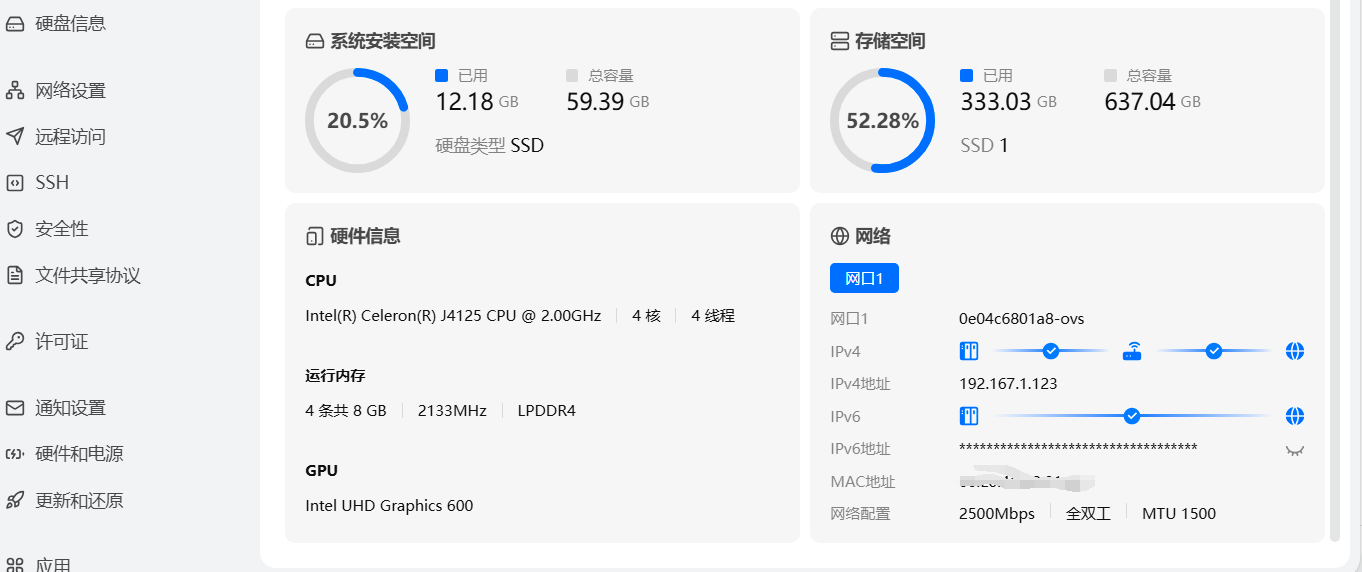
Task: Click the 硬盘信息 disk icon in sidebar
Action: 15,24
